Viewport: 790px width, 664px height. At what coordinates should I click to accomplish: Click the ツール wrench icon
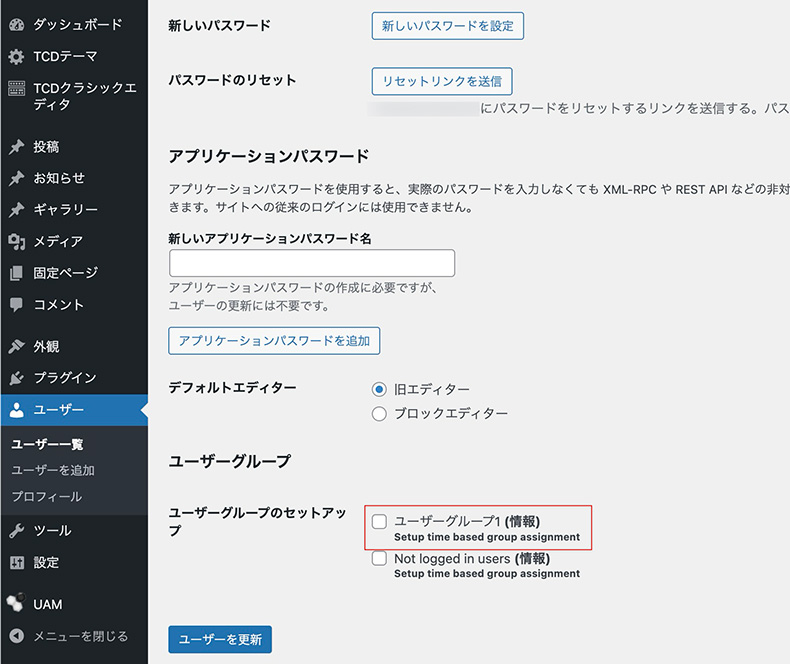[17, 530]
